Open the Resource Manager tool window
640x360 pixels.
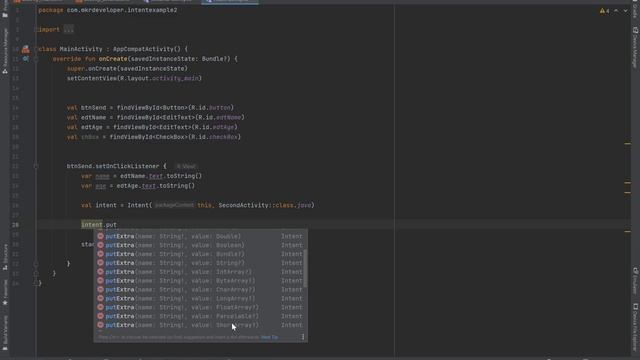coord(5,51)
